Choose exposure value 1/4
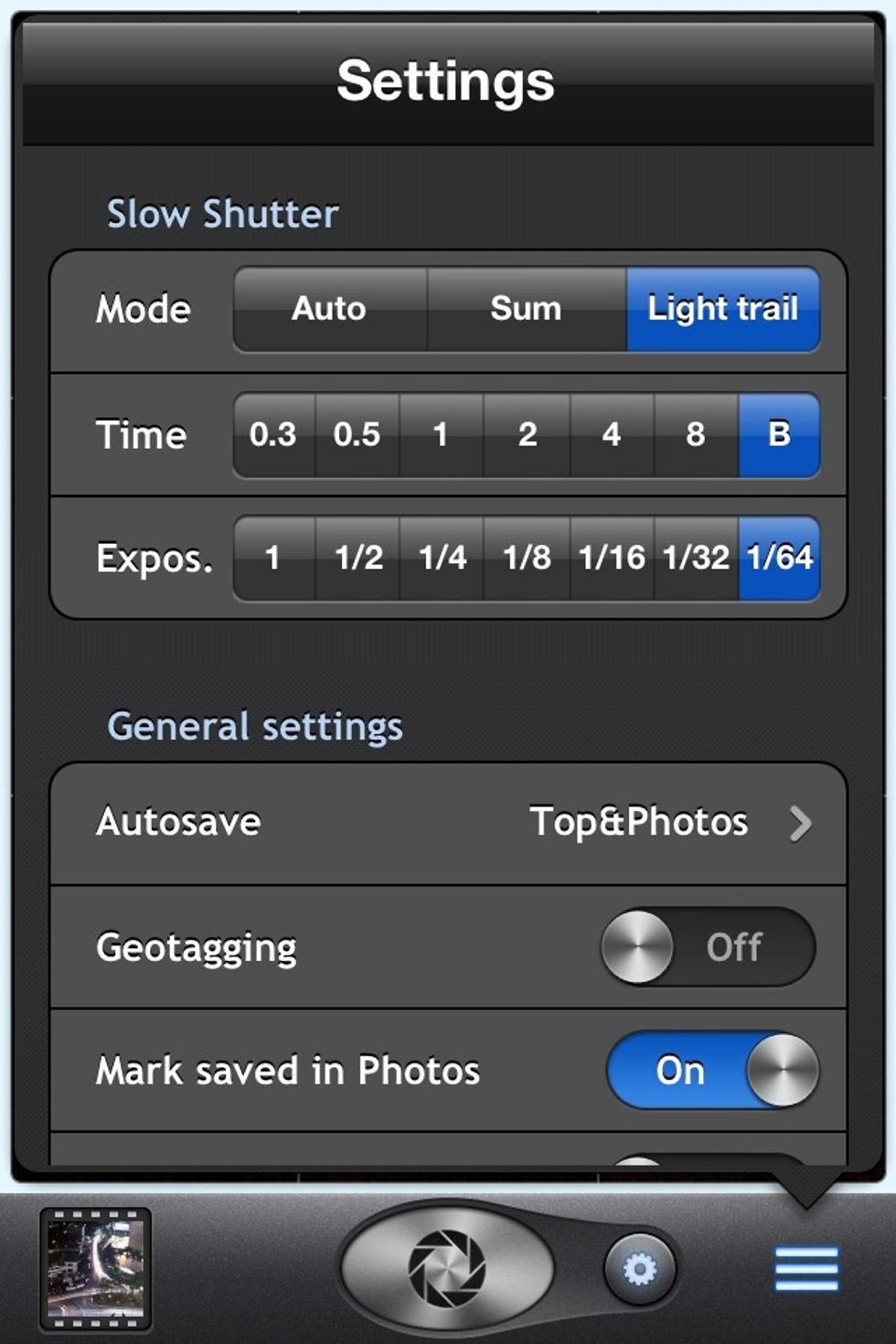 (443, 558)
